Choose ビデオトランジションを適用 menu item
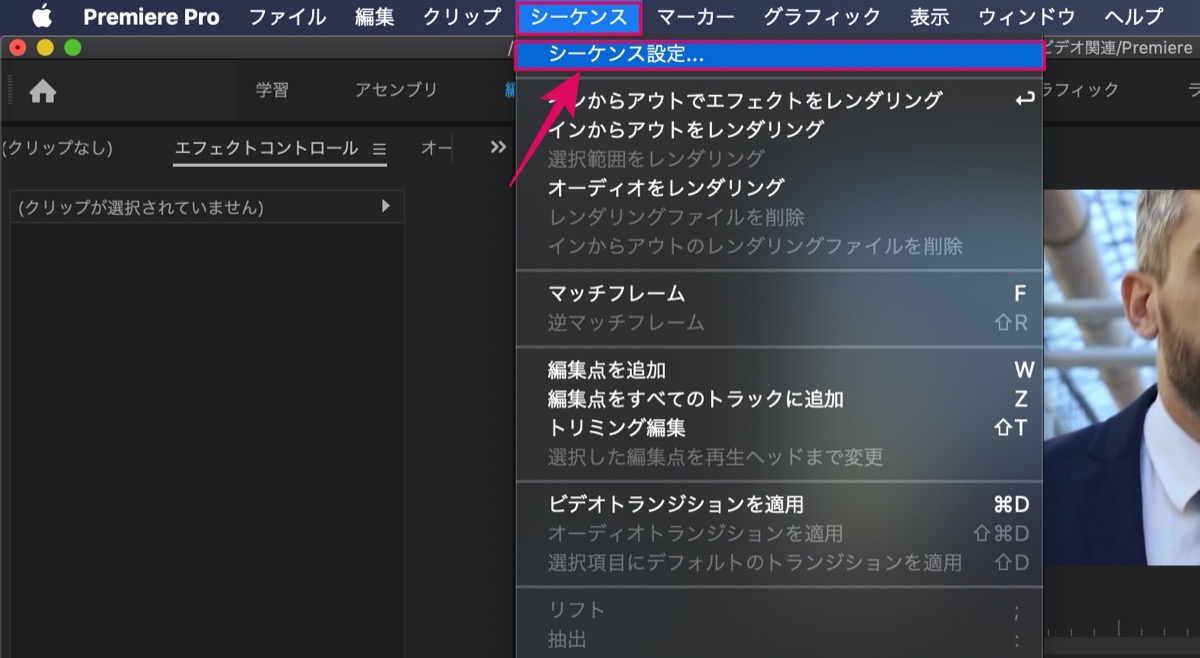 coord(780,505)
